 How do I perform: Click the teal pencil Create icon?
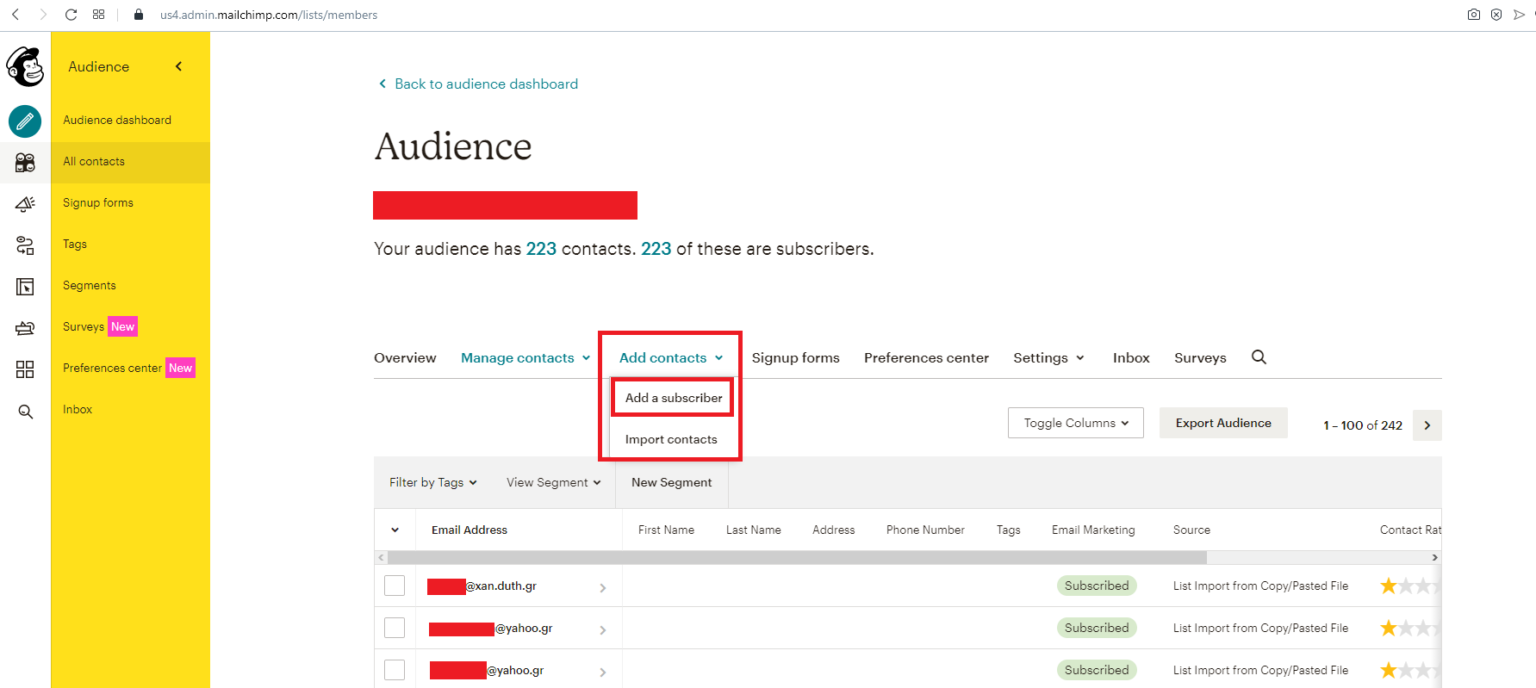click(x=25, y=121)
